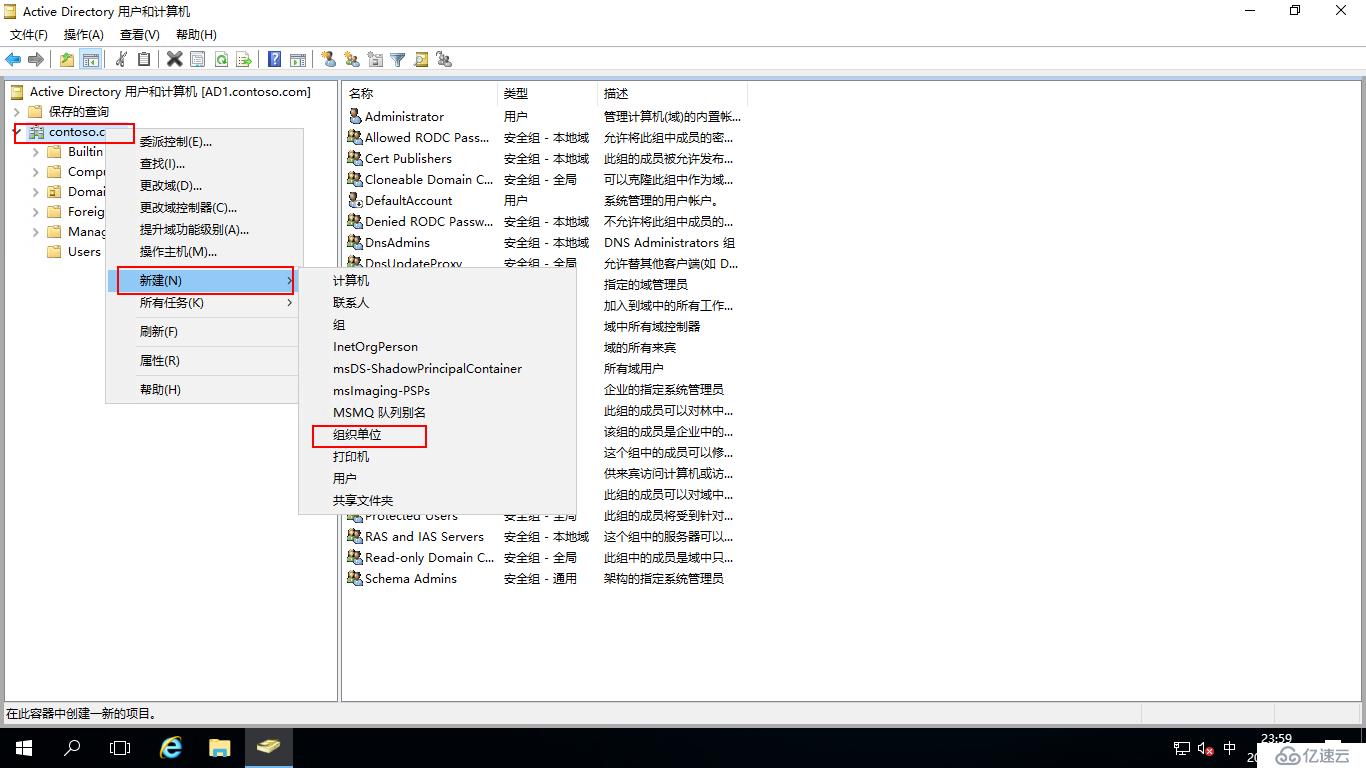Click the filter funnel toolbar icon
The image size is (1366, 768).
(x=398, y=60)
